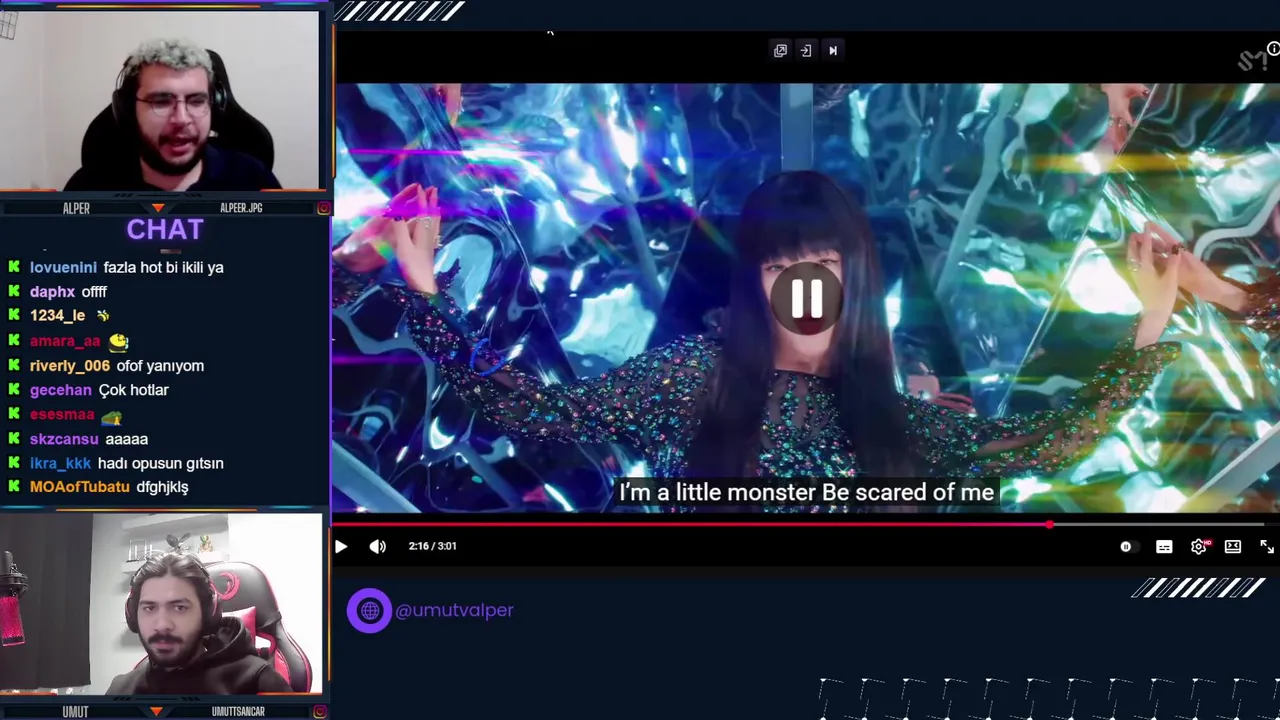Image resolution: width=1280 pixels, height=720 pixels.
Task: Click Umut's webcam feed
Action: [x=160, y=604]
